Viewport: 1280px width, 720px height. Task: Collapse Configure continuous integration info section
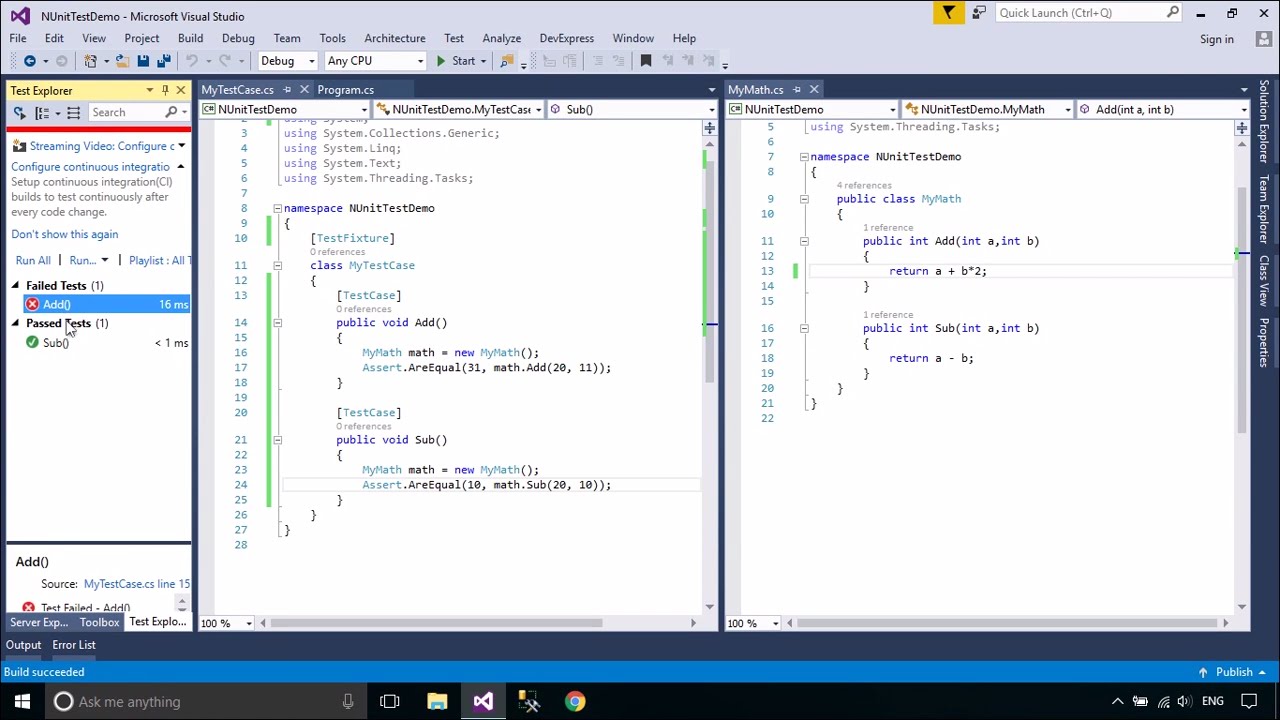pyautogui.click(x=180, y=167)
